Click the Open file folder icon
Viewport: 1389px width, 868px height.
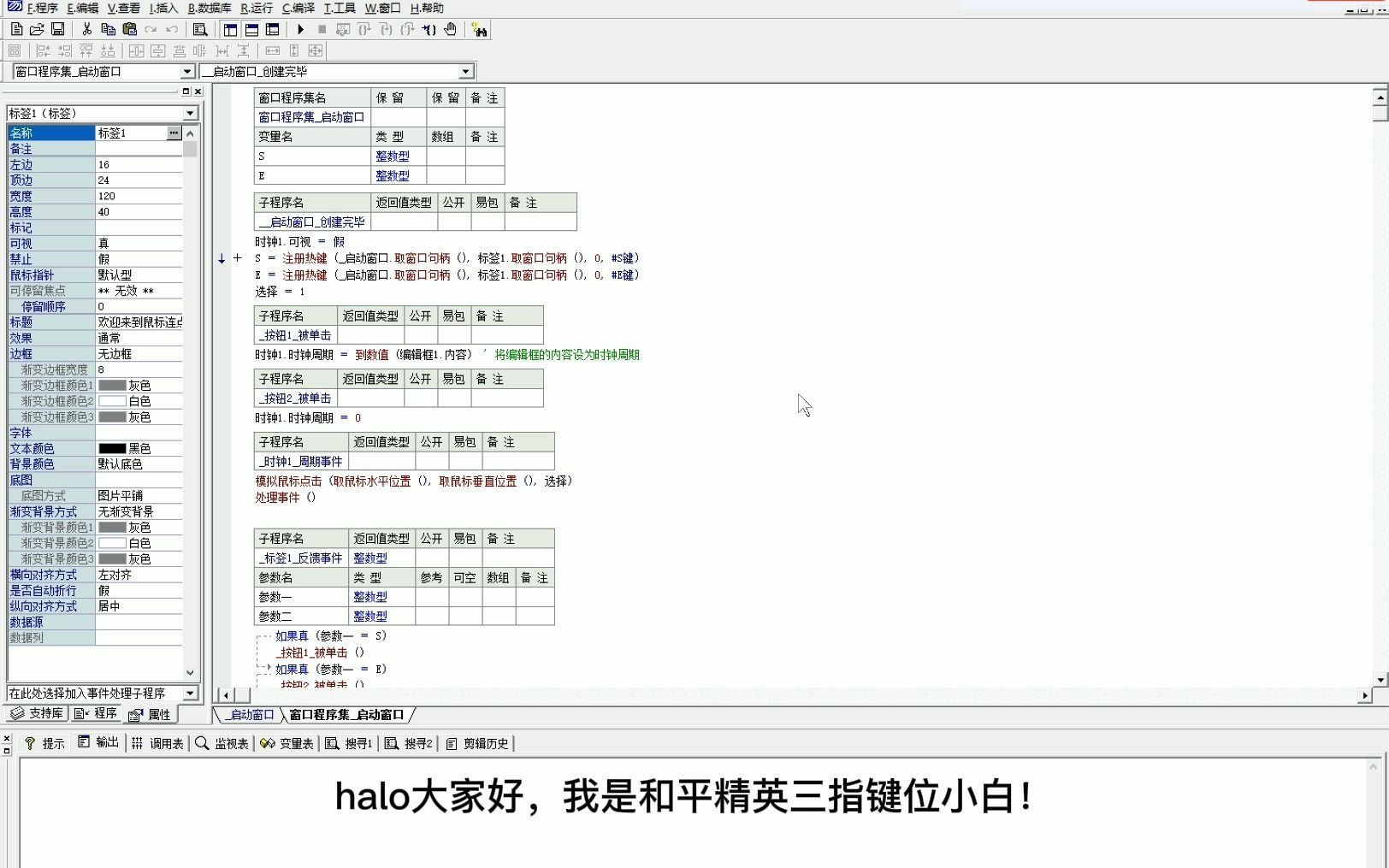coord(37,29)
